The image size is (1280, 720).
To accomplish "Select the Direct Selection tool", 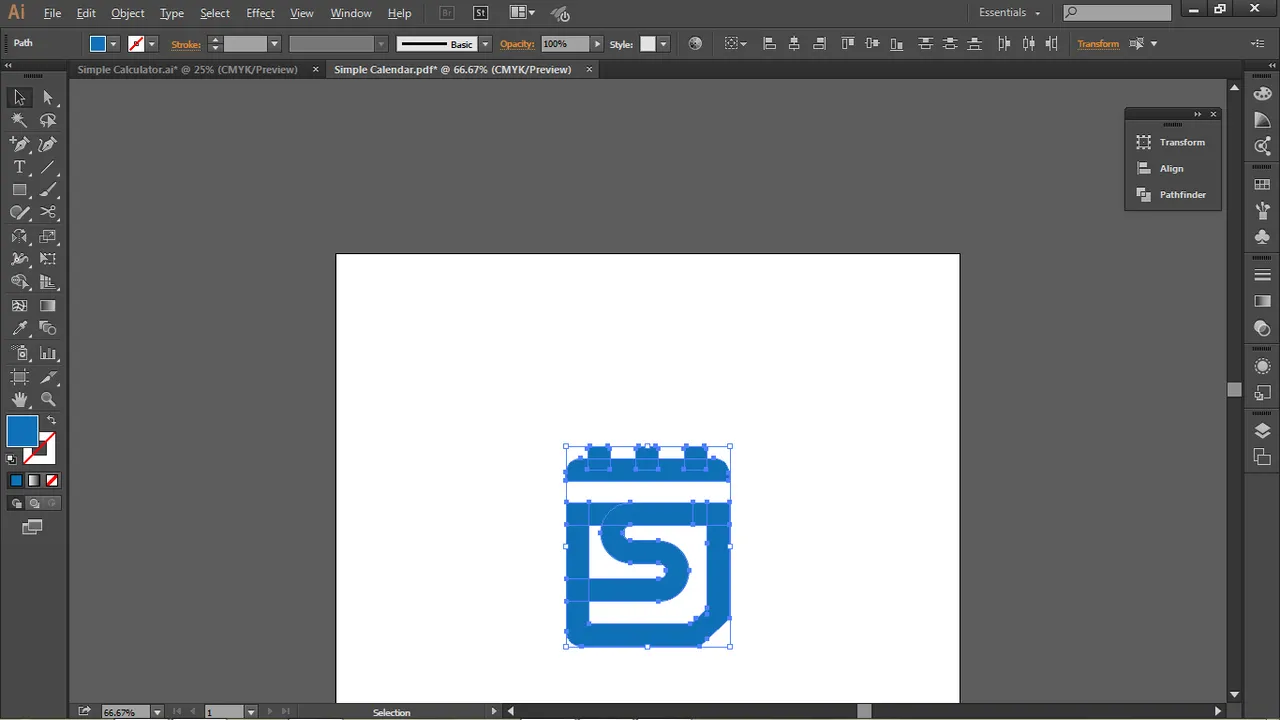I will click(x=48, y=97).
